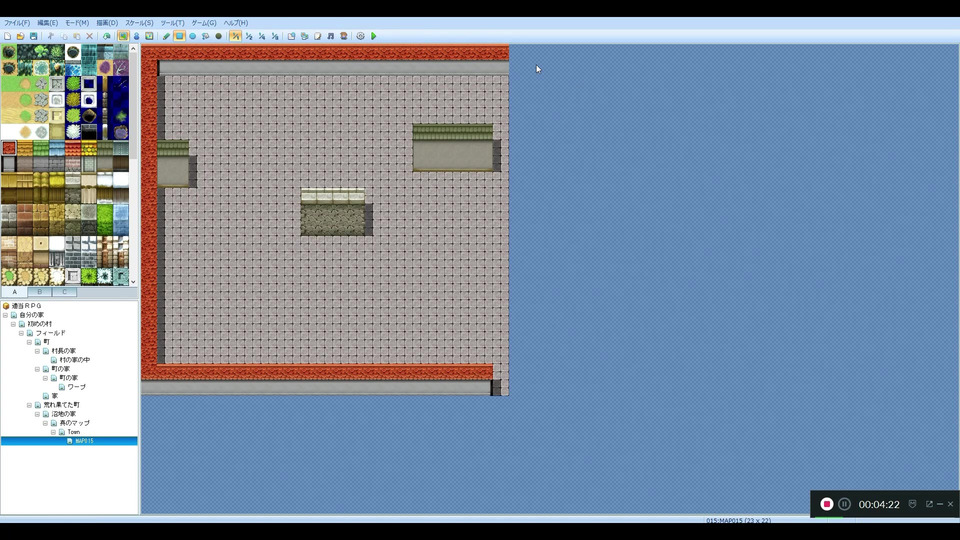Set map zoom scale to 1/2
This screenshot has width=960, height=540.
click(x=249, y=36)
